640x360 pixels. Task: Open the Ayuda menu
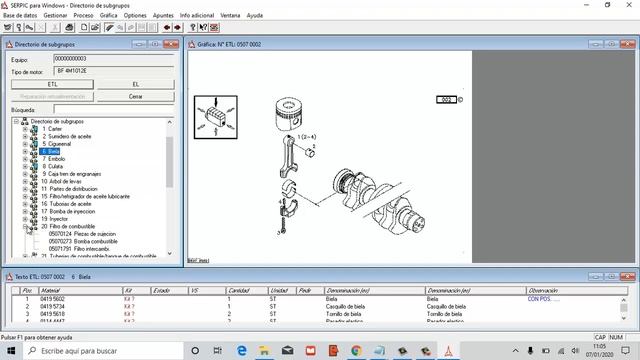(x=255, y=15)
